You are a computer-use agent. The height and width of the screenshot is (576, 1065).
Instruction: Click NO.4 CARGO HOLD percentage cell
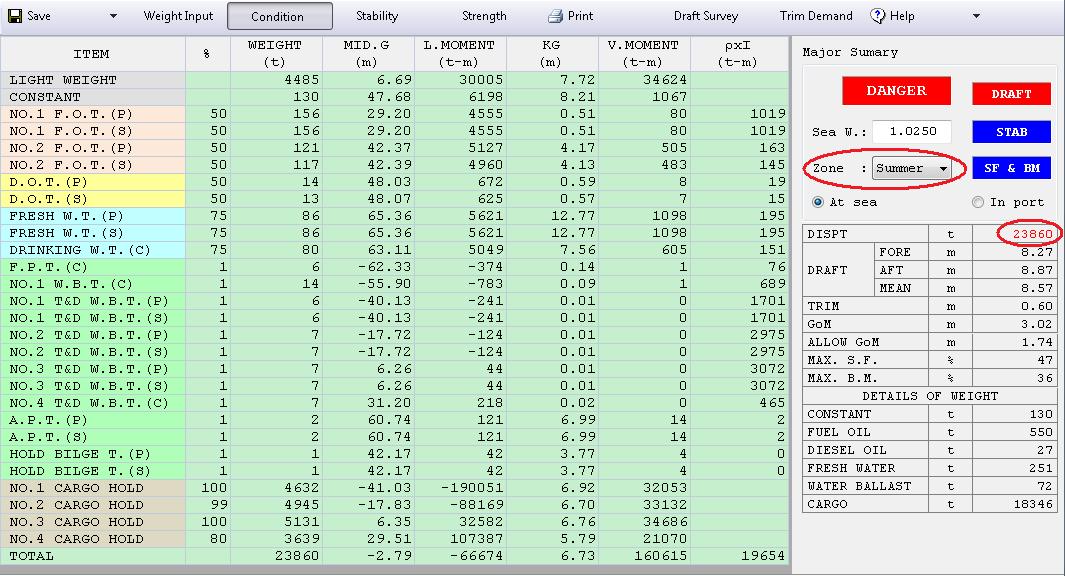point(207,539)
